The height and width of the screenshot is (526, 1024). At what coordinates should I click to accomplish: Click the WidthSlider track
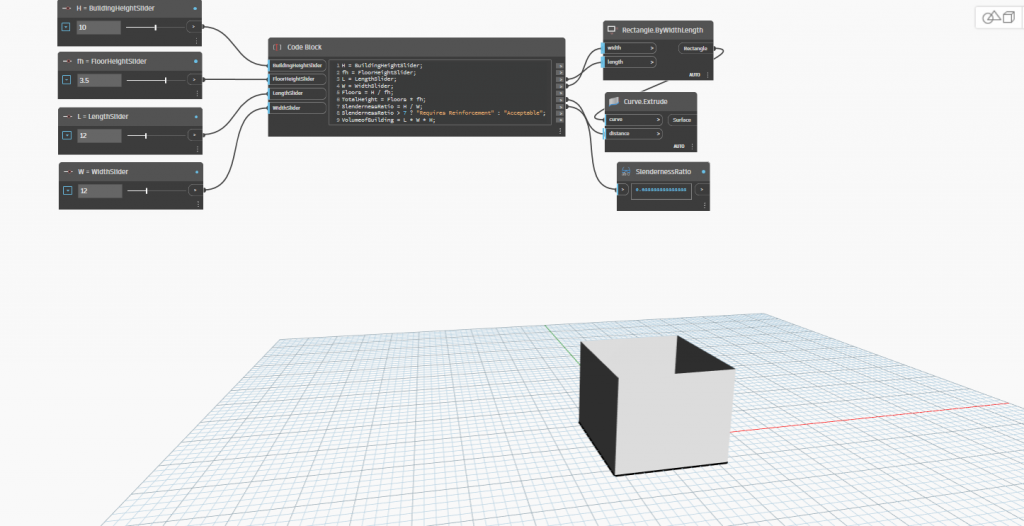pos(157,191)
